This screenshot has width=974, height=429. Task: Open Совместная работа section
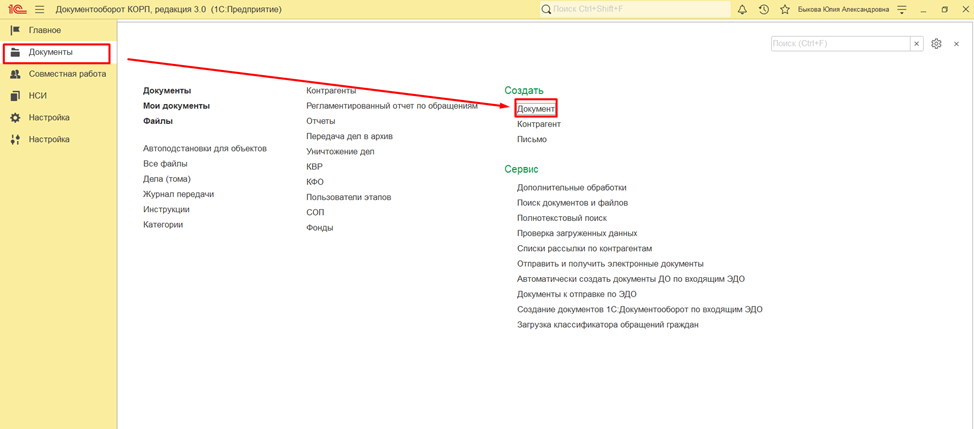click(58, 74)
